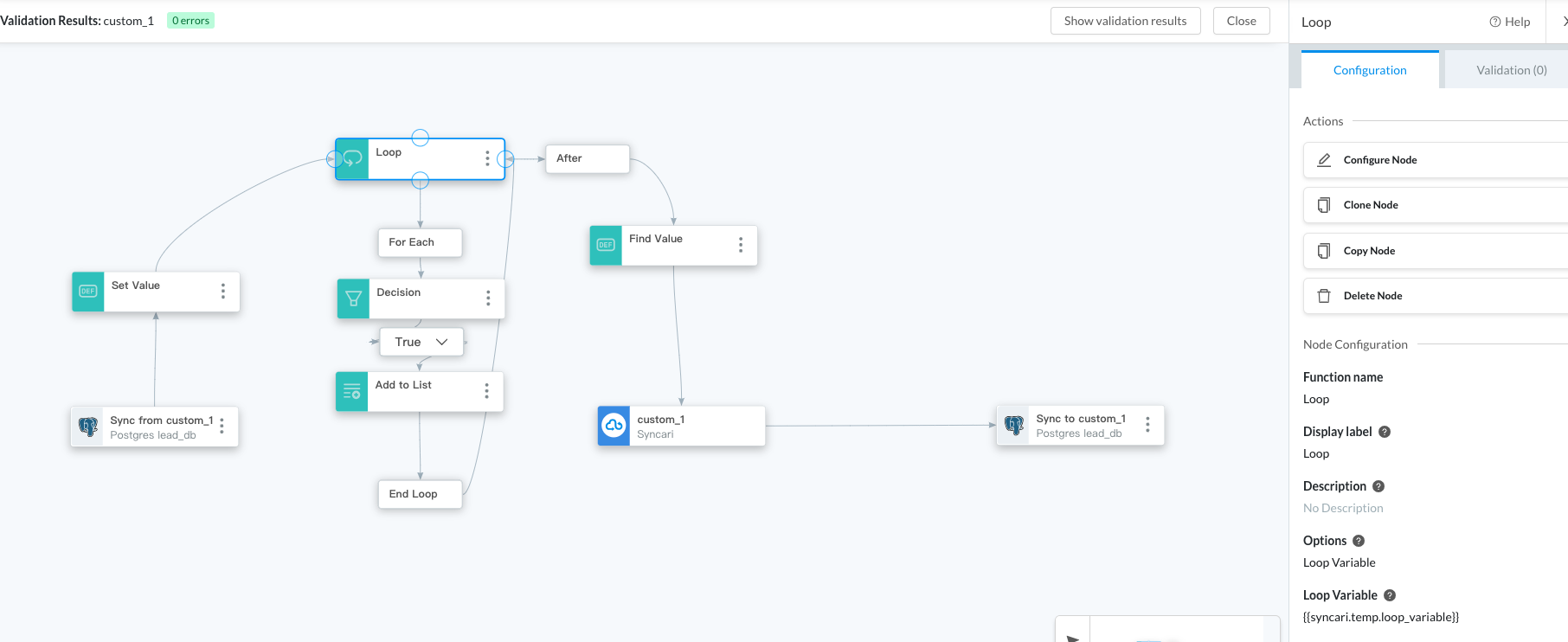Click the Add to List node icon
The height and width of the screenshot is (642, 1568).
[352, 391]
